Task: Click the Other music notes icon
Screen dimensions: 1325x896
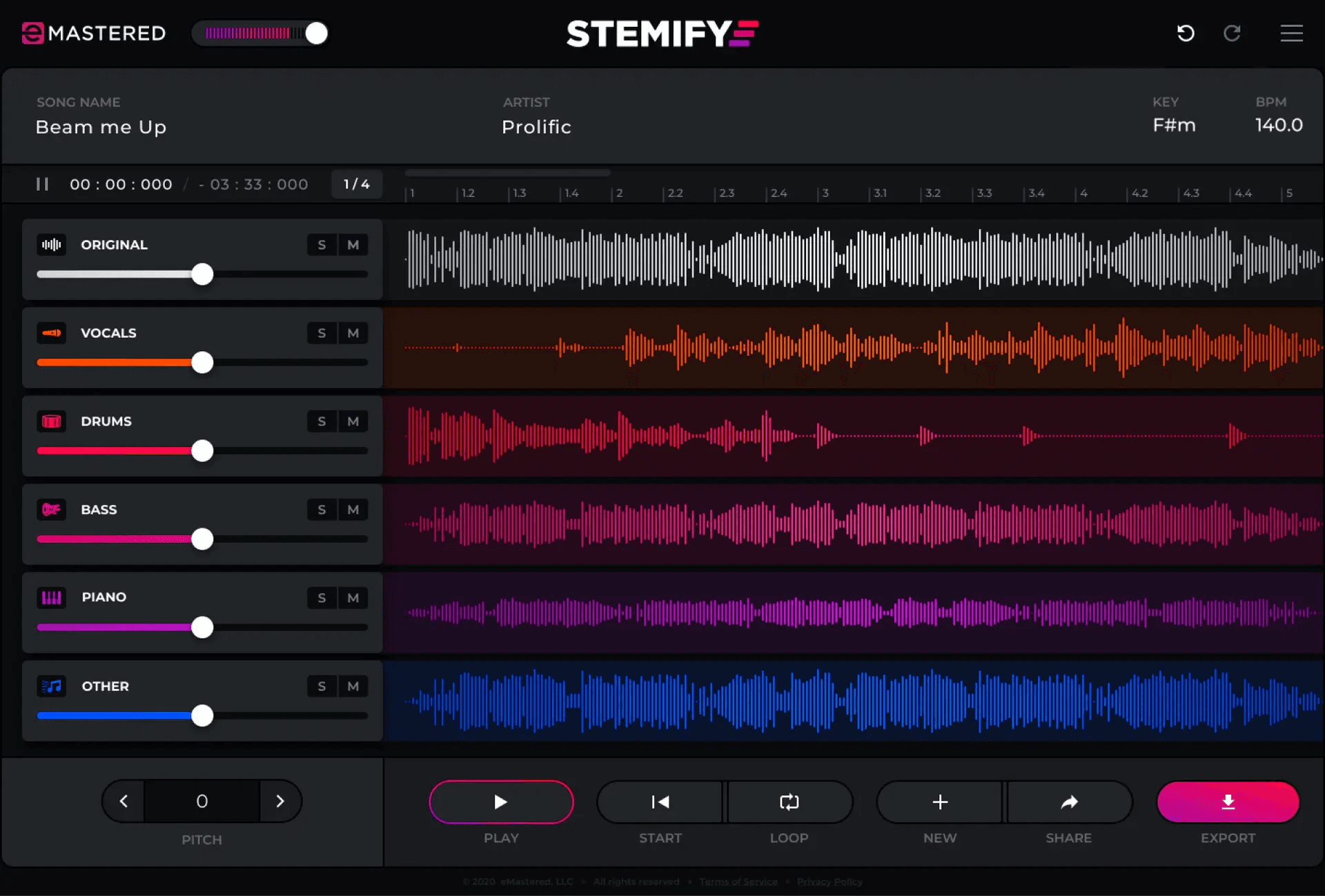Action: point(52,686)
